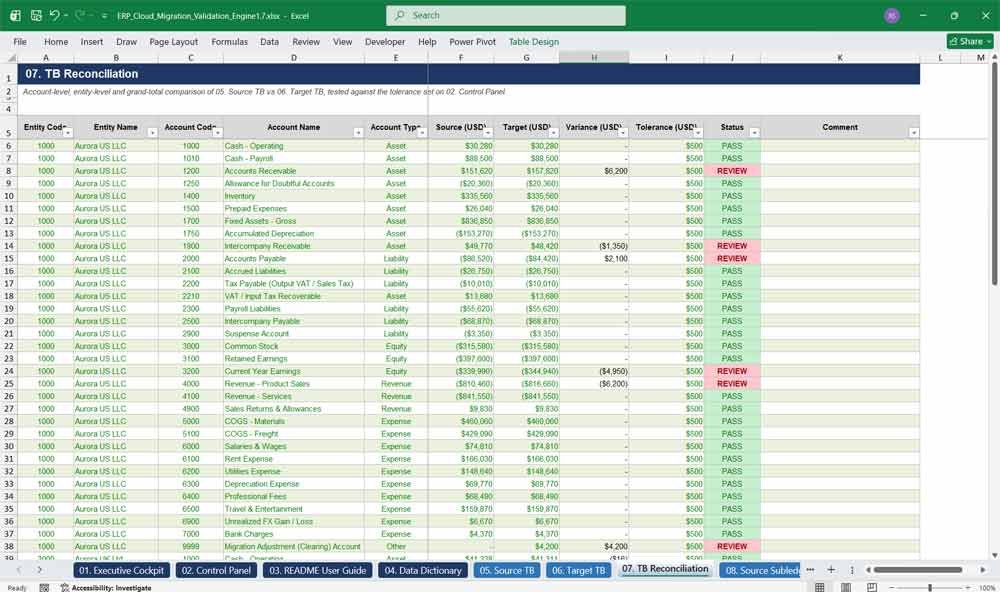Click the sheet tabs overflow ellipsis

point(810,570)
